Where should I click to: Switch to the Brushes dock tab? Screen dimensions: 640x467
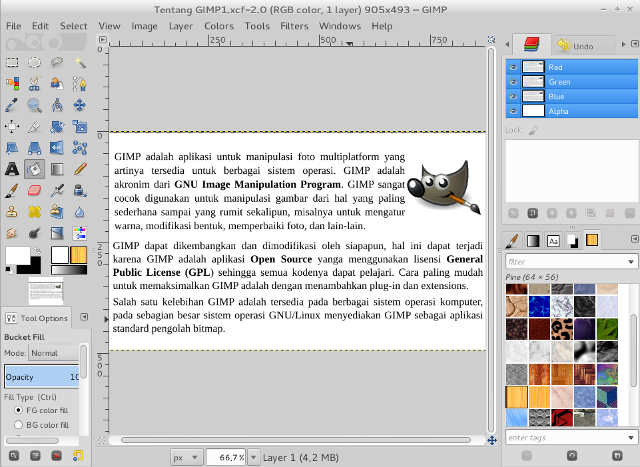pyautogui.click(x=512, y=240)
